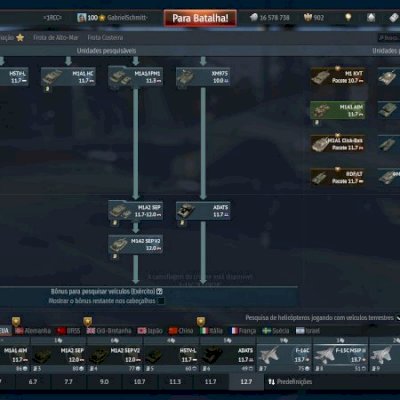Image resolution: width=400 pixels, height=400 pixels.
Task: Click crew number 6 icon
Action: [x=206, y=369]
